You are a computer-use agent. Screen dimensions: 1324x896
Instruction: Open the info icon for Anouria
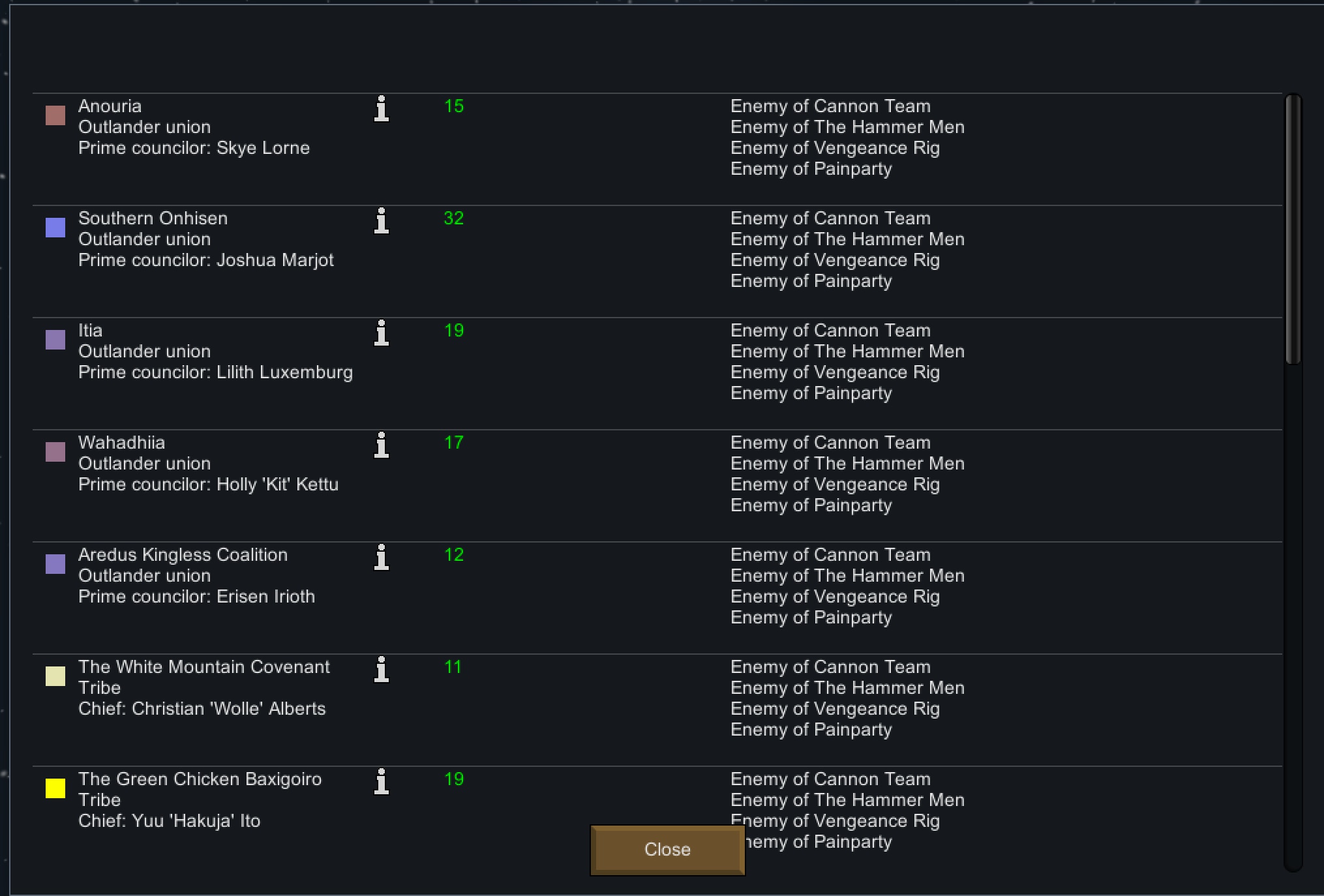tap(382, 109)
